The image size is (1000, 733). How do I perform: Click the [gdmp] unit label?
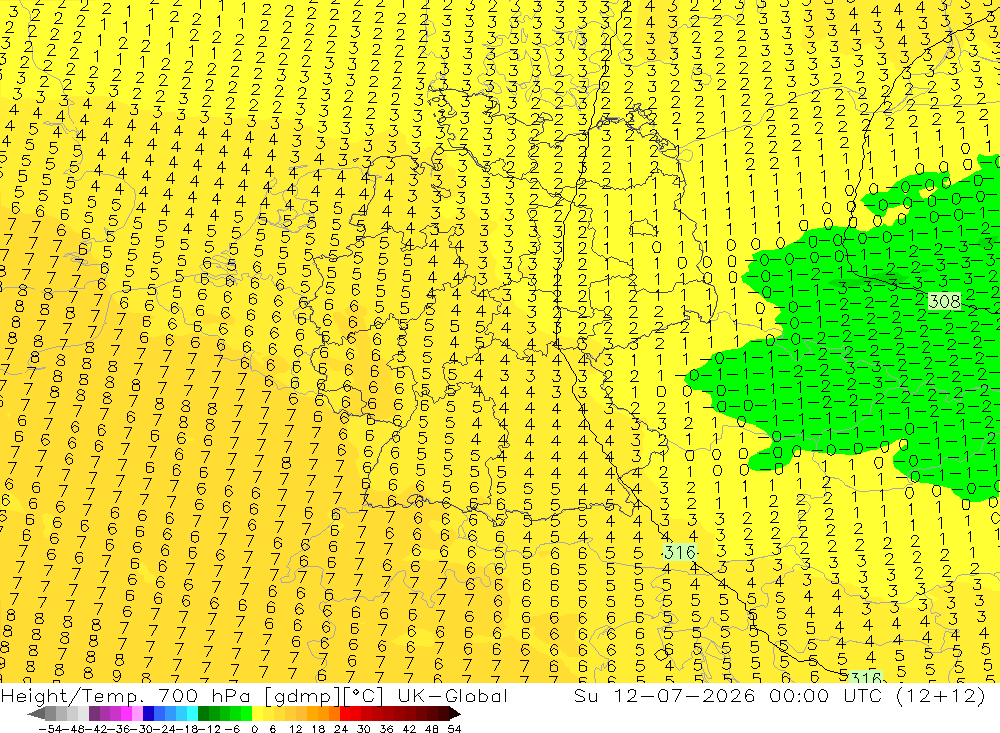[303, 695]
